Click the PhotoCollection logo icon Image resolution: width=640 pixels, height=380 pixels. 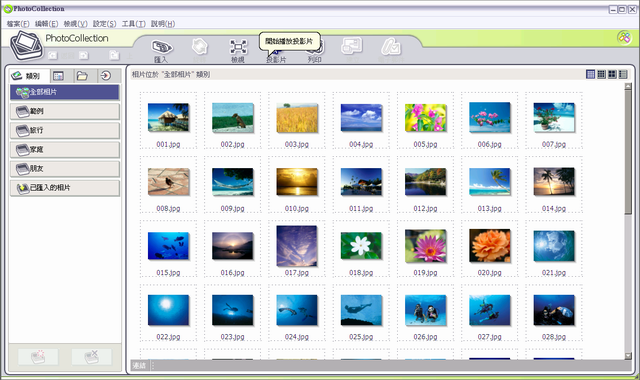pyautogui.click(x=27, y=45)
